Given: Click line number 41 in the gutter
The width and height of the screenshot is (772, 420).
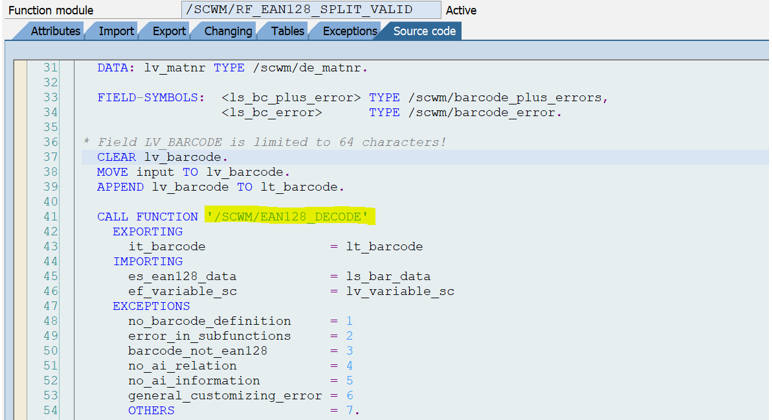Looking at the screenshot, I should tap(50, 217).
